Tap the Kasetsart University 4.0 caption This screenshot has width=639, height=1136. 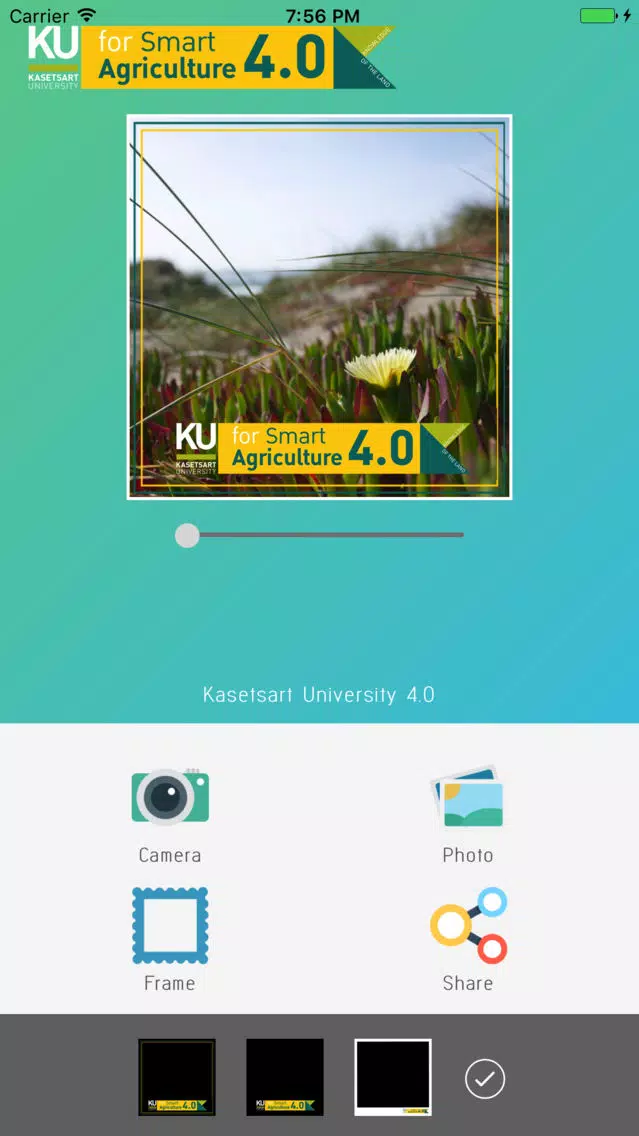(319, 695)
